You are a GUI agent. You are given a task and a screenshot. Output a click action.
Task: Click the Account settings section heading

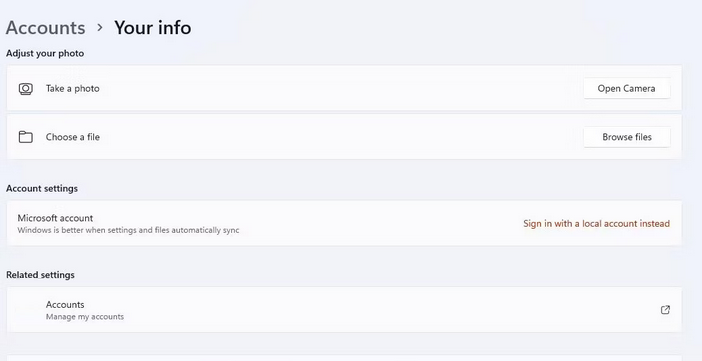coord(42,189)
